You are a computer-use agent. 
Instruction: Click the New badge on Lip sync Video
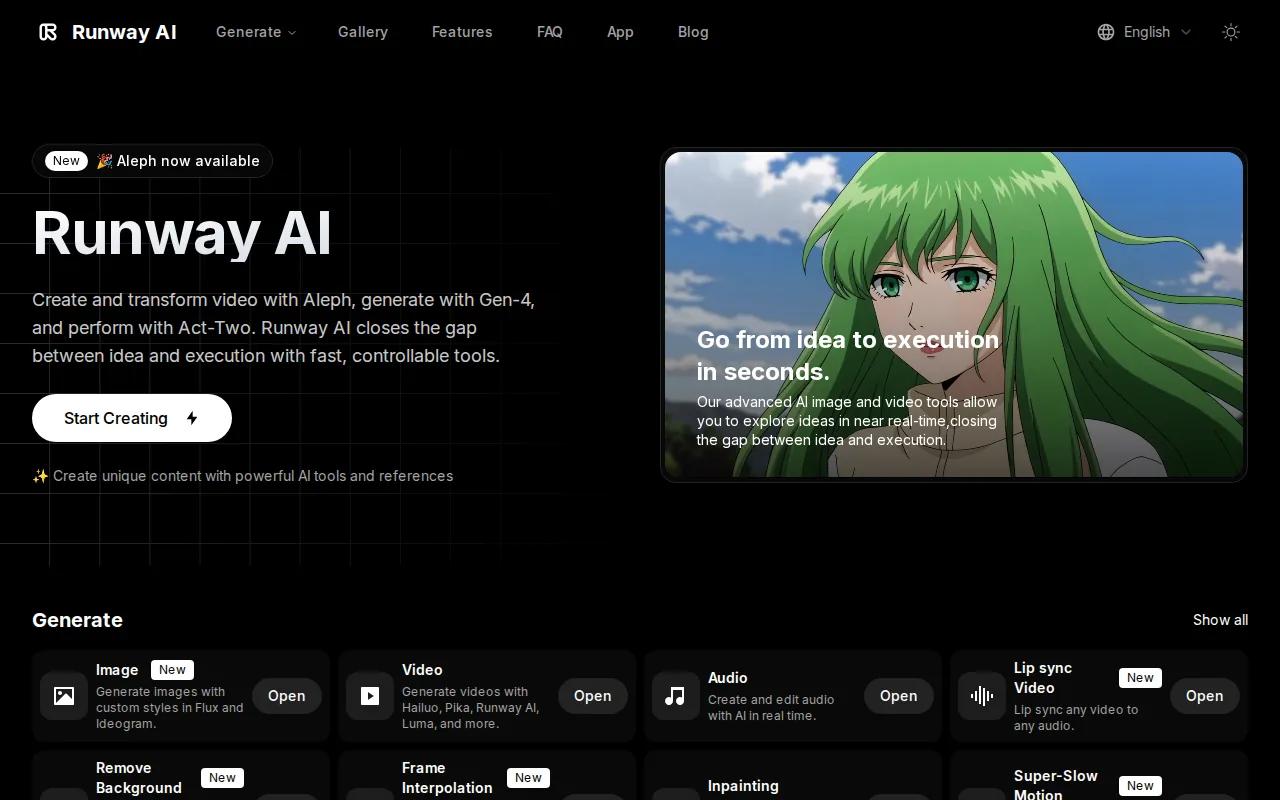coord(1140,678)
